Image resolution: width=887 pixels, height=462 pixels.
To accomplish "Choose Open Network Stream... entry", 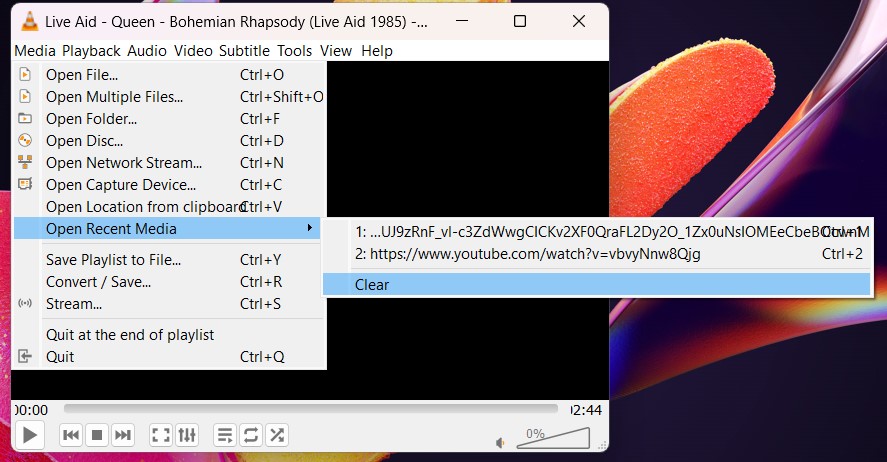I will tap(169, 163).
